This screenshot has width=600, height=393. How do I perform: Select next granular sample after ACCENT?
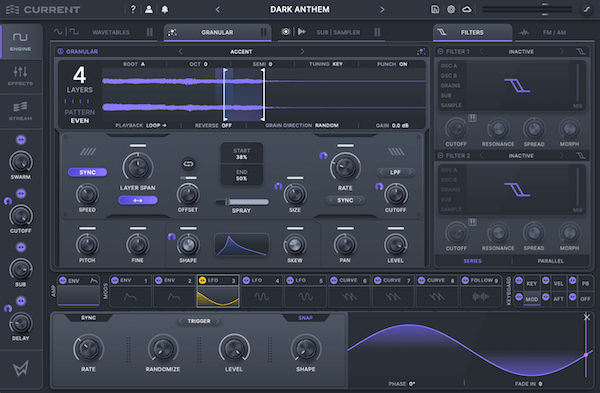coord(302,51)
